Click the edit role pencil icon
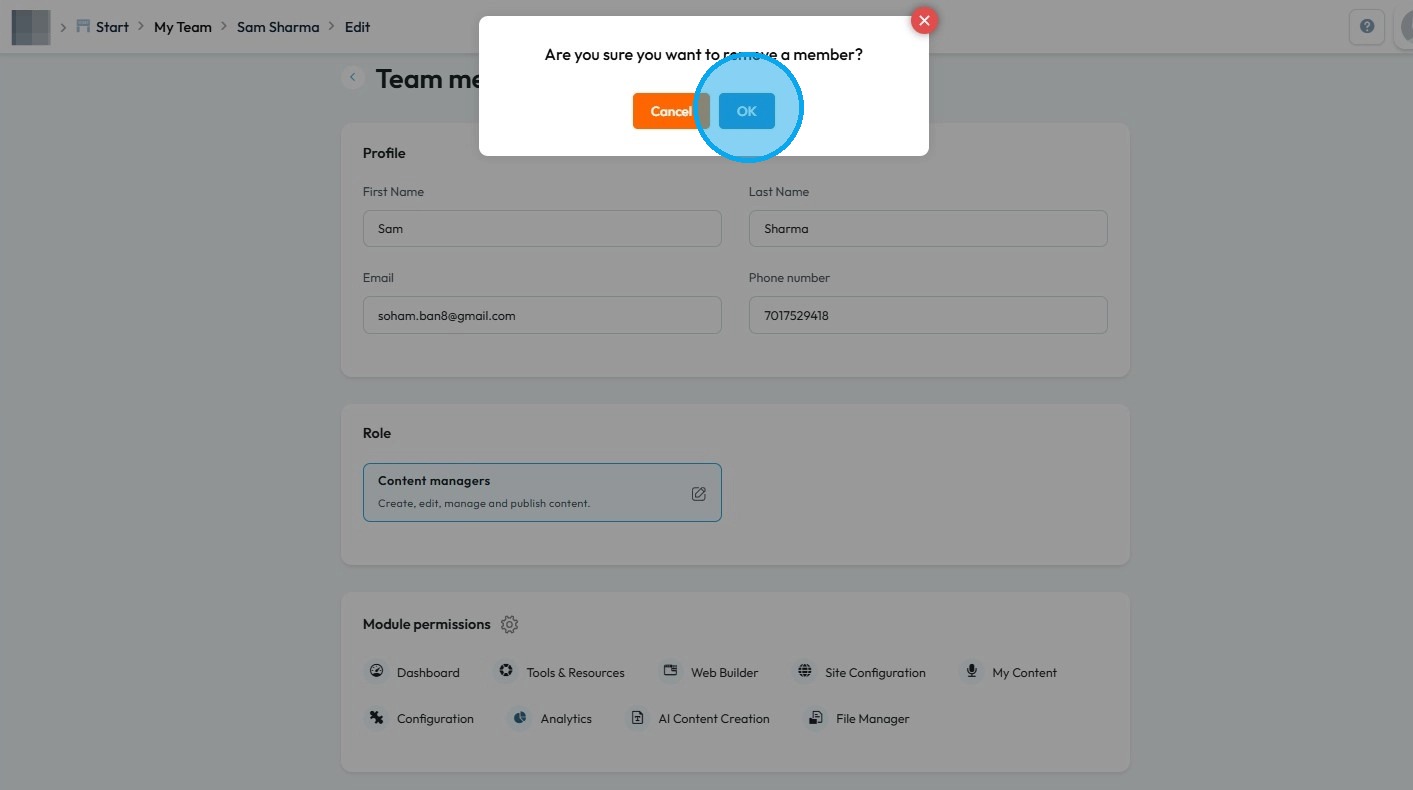 coord(698,493)
